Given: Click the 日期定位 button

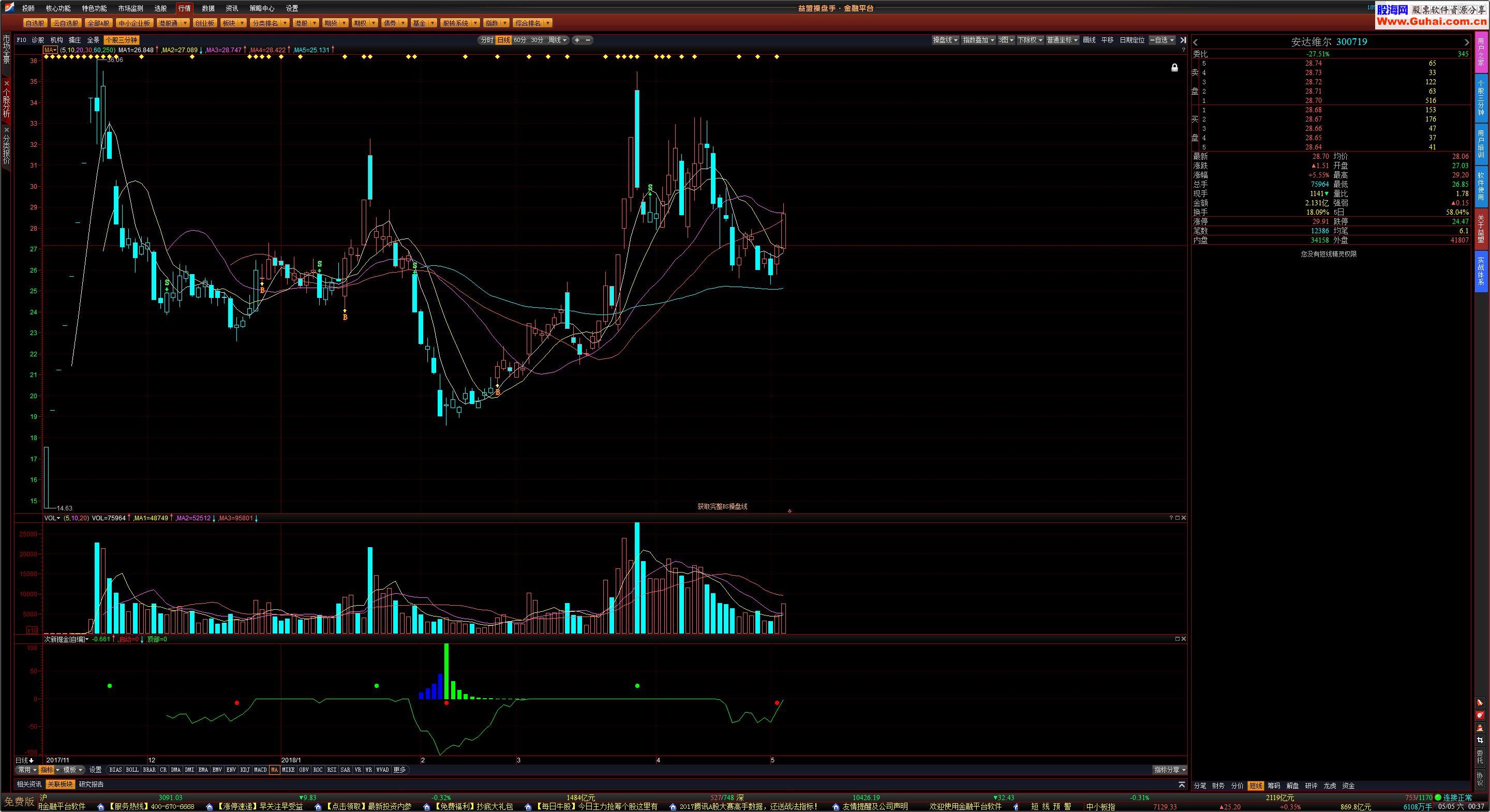Looking at the screenshot, I should click(1132, 40).
